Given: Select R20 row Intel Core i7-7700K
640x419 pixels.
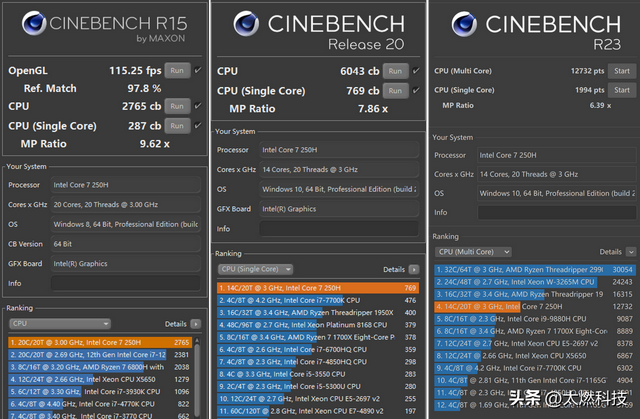Looking at the screenshot, I should coord(318,300).
